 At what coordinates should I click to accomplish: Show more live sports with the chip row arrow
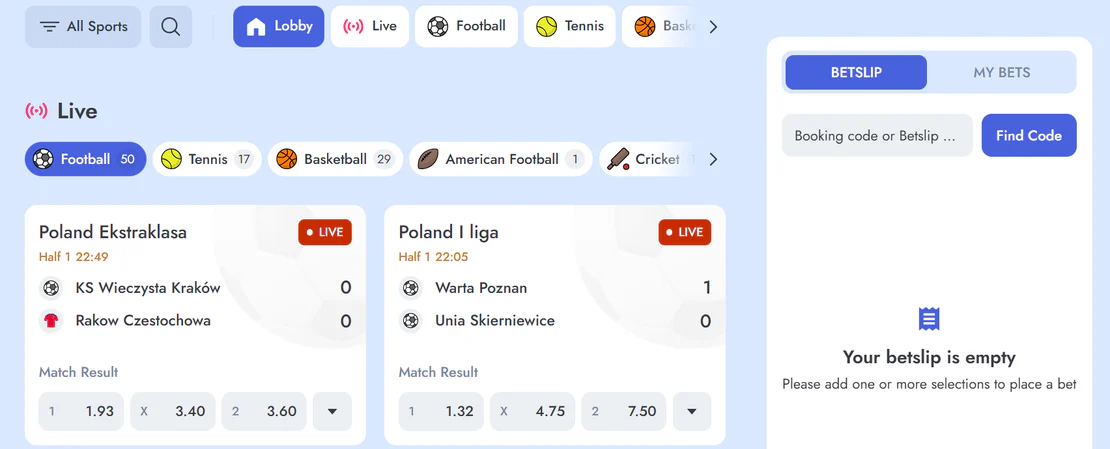[x=714, y=159]
